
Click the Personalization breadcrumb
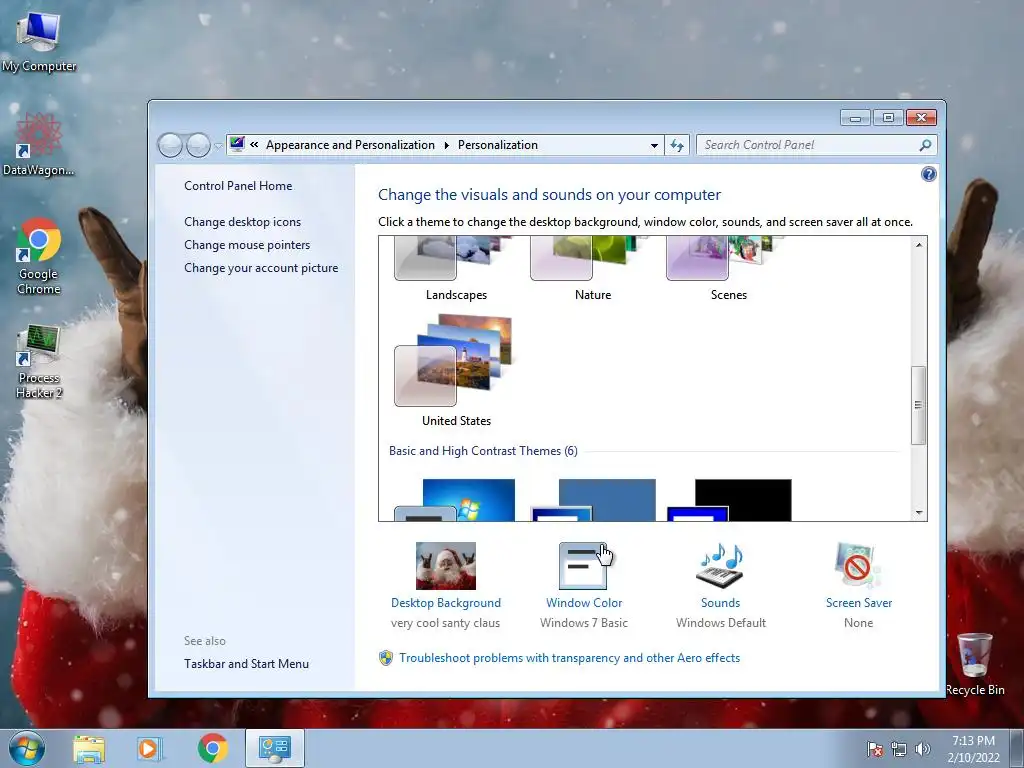498,145
